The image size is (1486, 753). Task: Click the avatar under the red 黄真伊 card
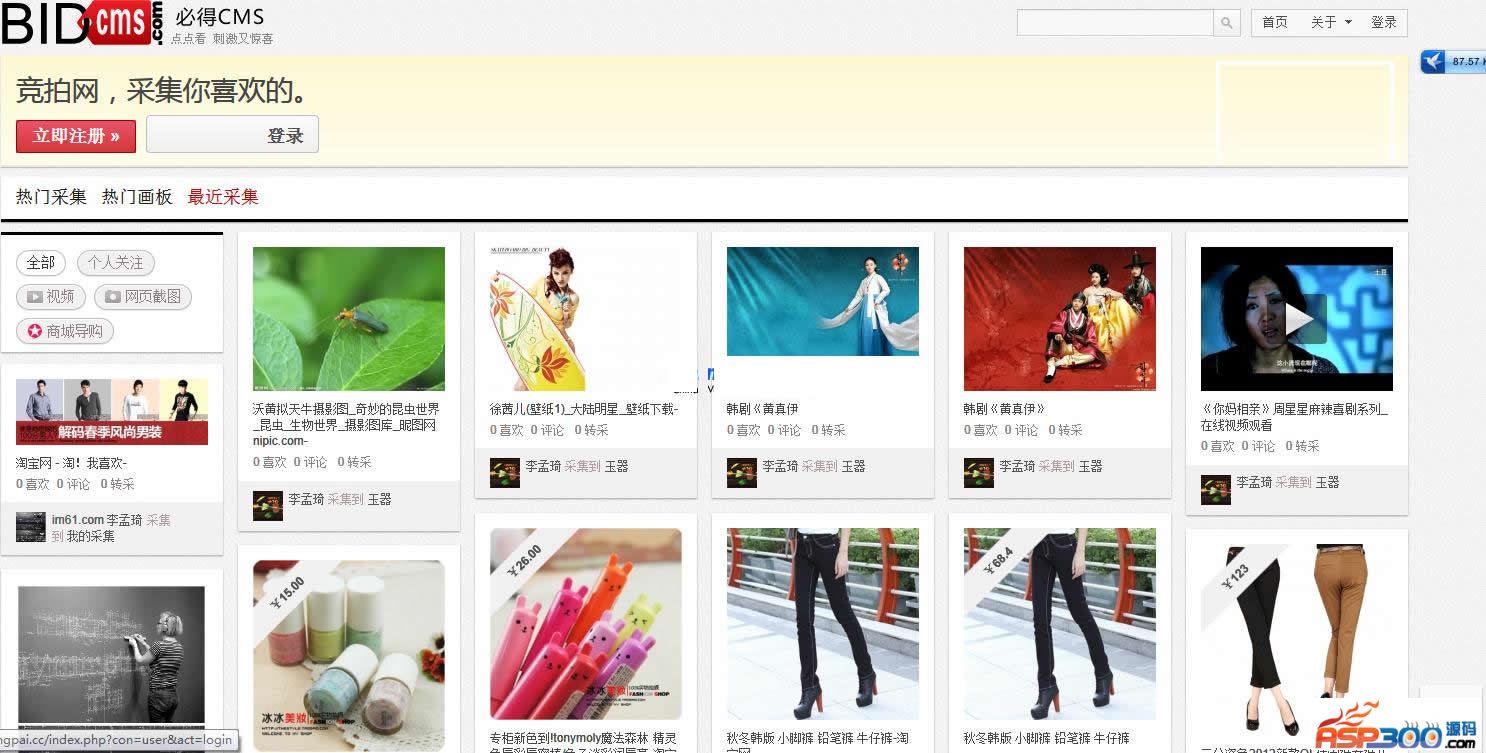(x=979, y=473)
